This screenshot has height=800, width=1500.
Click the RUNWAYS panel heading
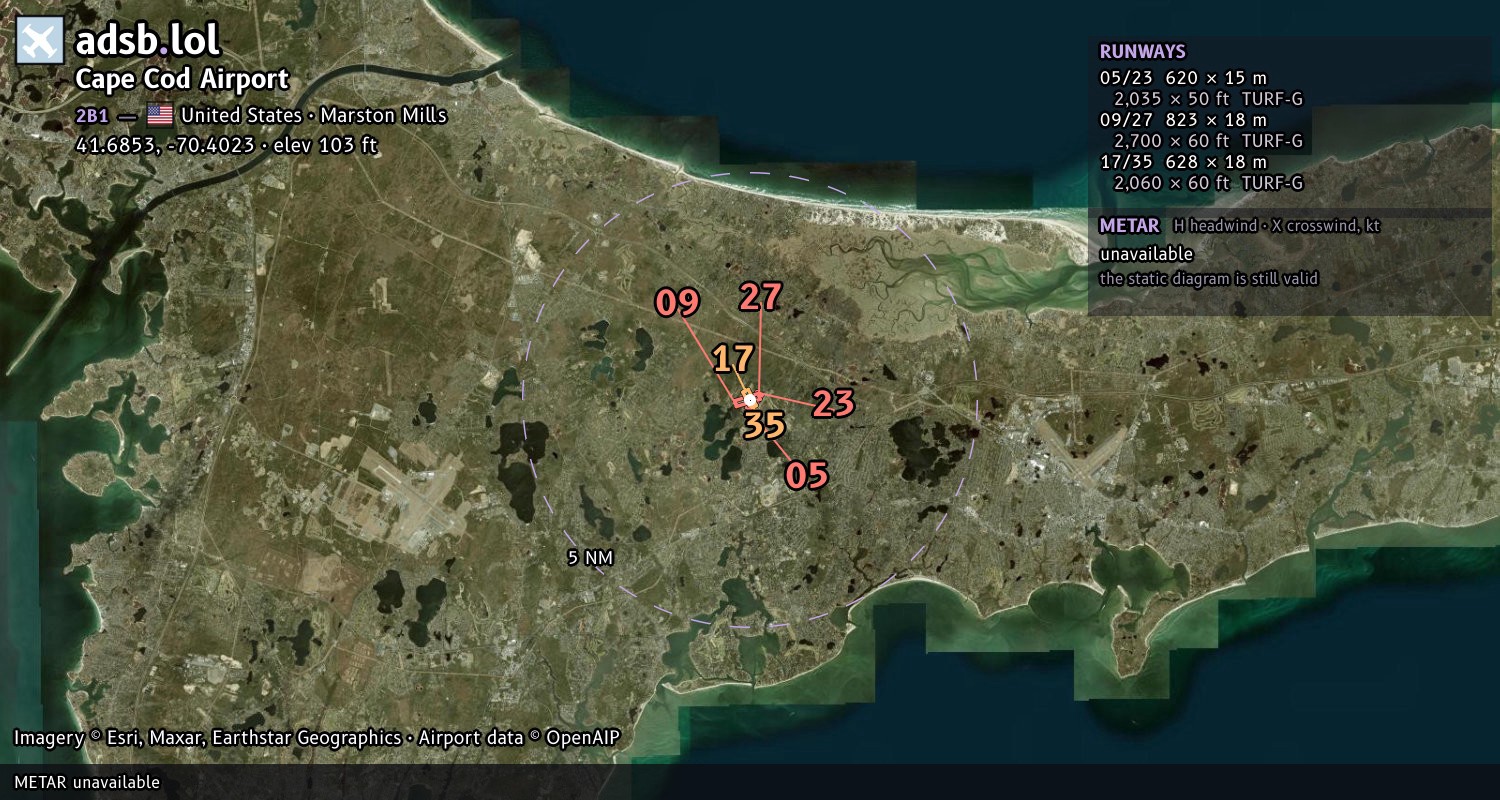1142,52
